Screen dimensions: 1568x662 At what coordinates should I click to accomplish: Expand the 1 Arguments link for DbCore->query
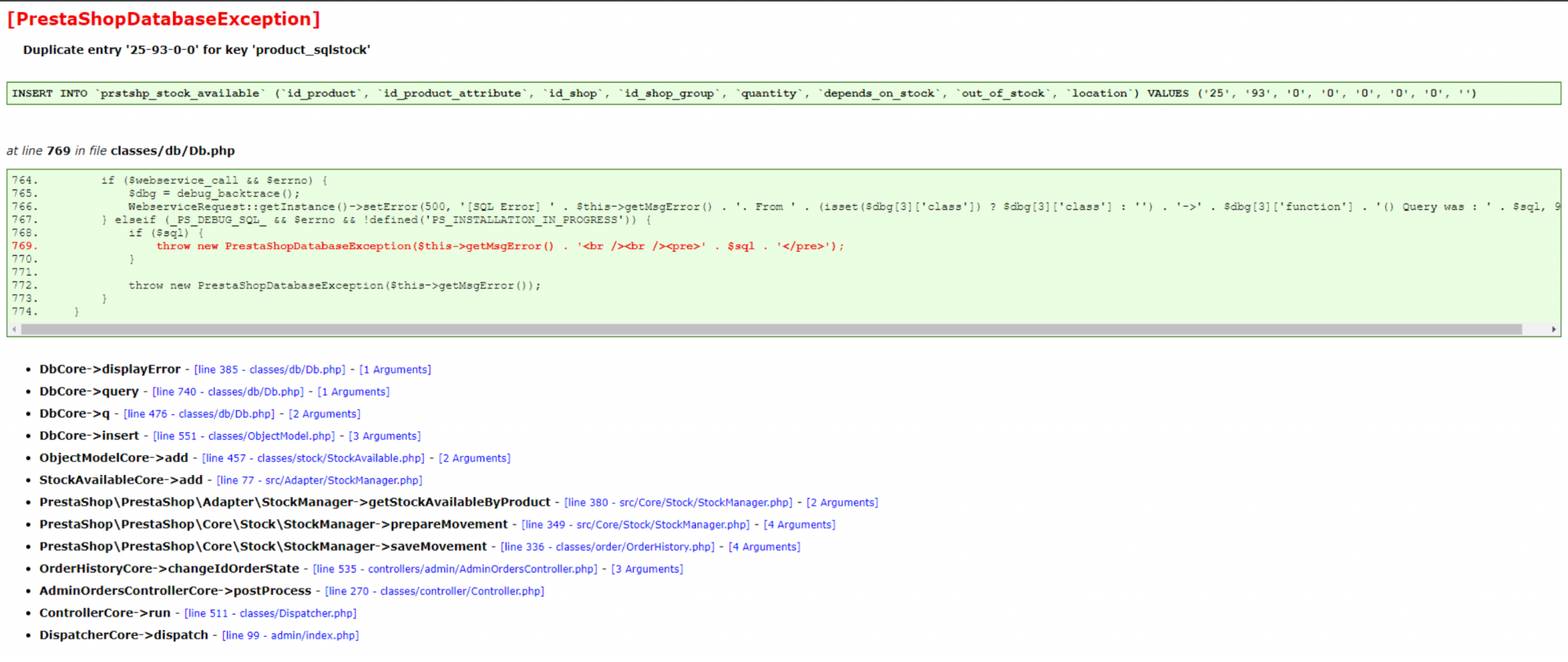coord(354,392)
